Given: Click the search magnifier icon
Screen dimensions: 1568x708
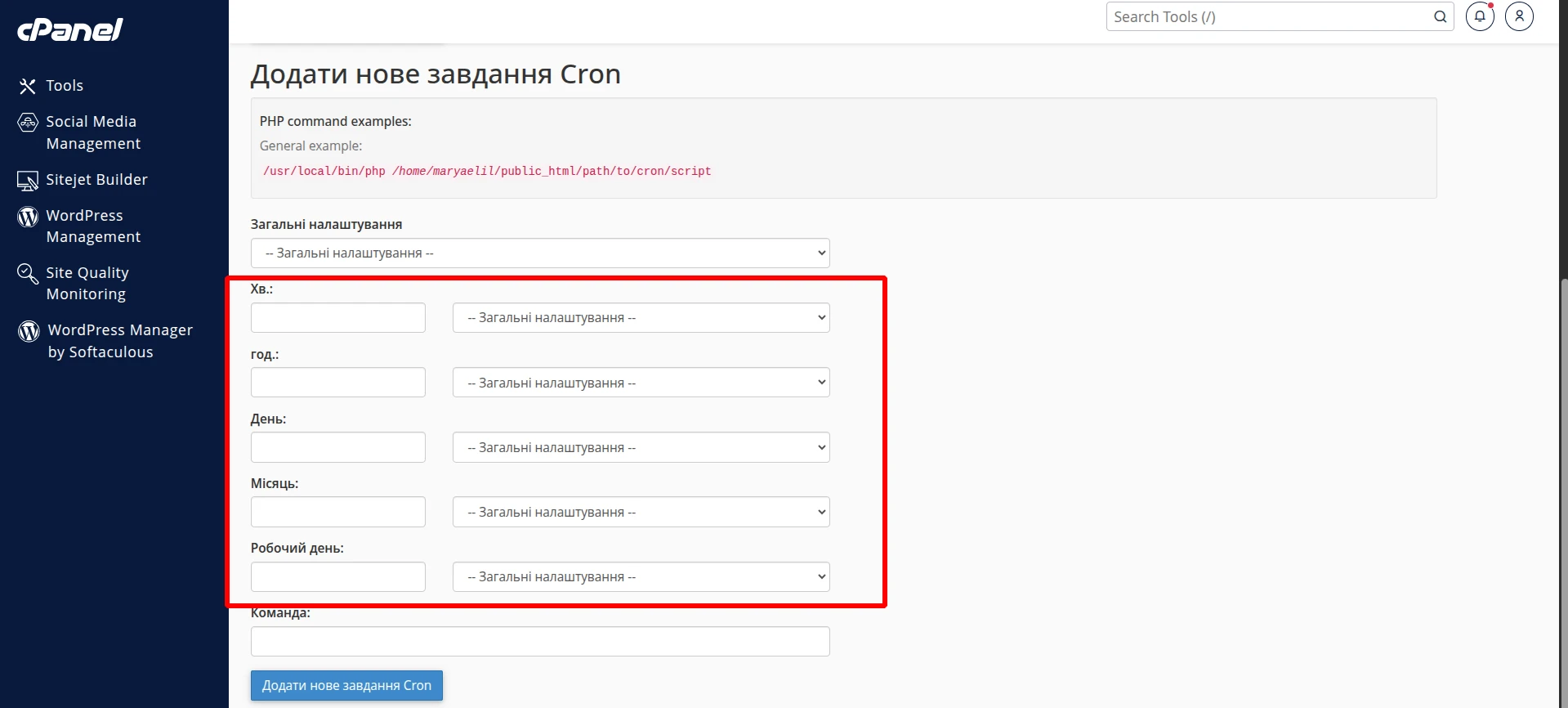Looking at the screenshot, I should [x=1440, y=16].
